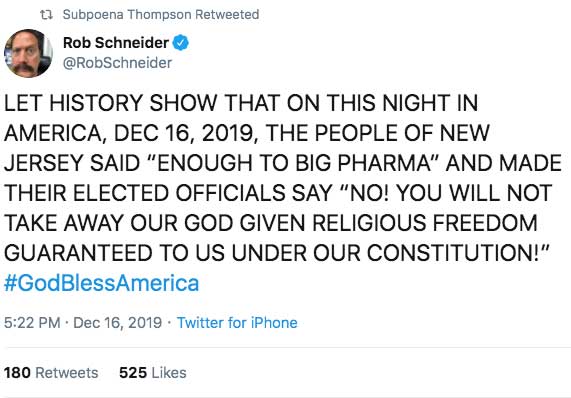Viewport: 571px width, 398px height.
Task: Open Rob Schneider's profile picture
Action: point(28,54)
